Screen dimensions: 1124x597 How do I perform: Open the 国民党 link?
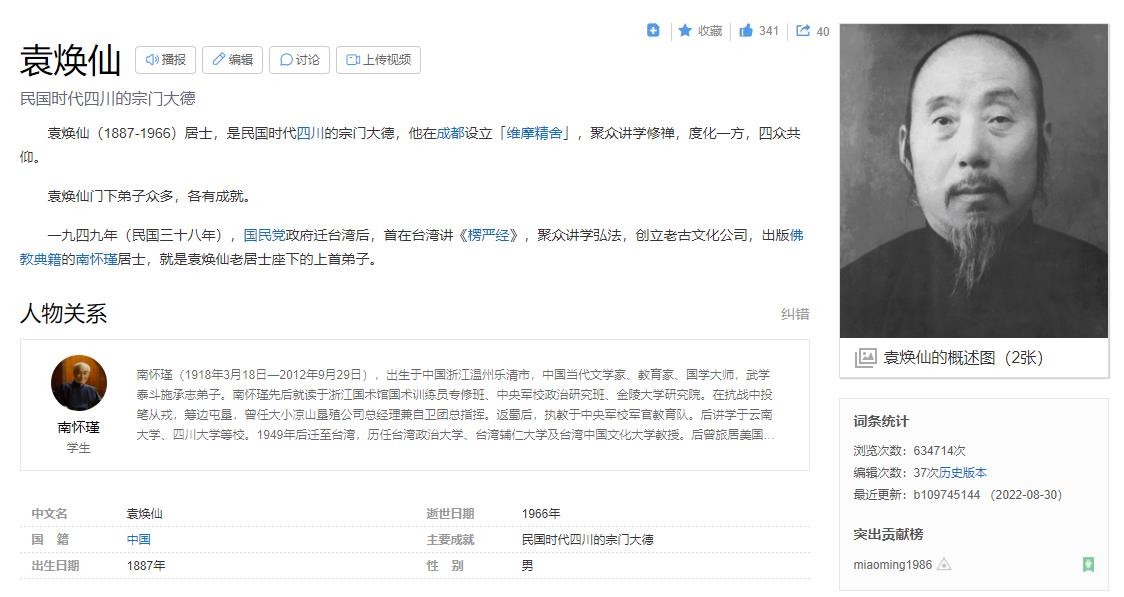[265, 236]
